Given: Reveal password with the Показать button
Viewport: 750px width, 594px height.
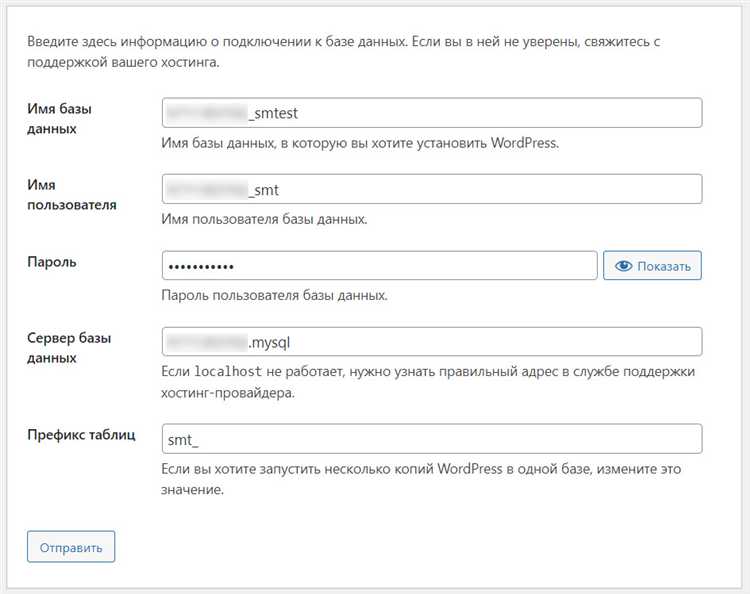Looking at the screenshot, I should point(652,265).
